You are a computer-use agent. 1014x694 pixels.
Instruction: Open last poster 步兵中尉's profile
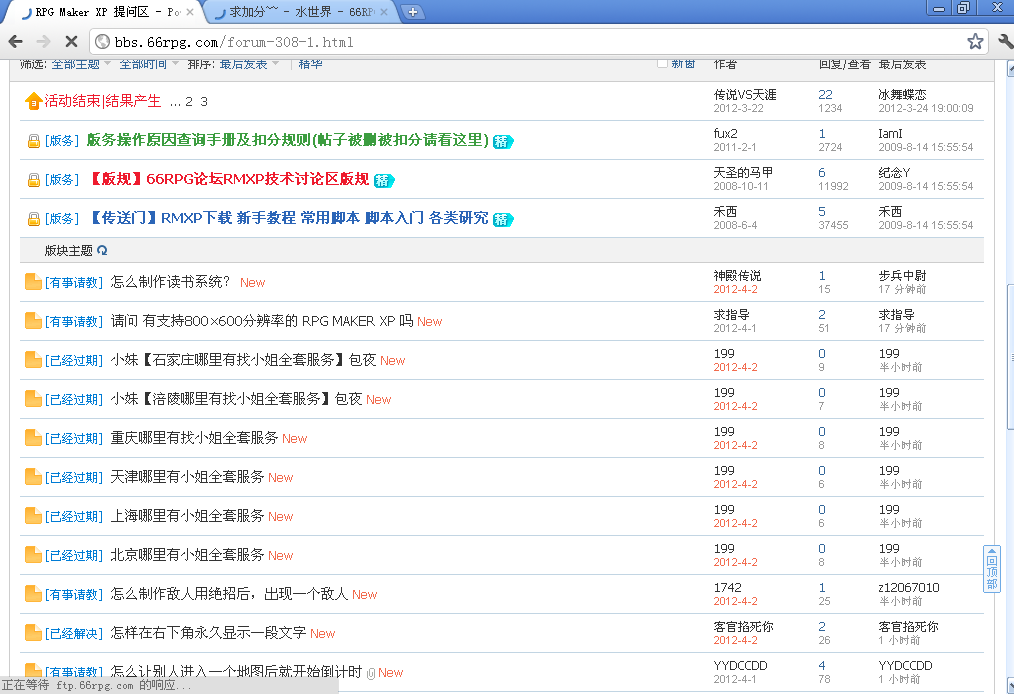pyautogui.click(x=902, y=276)
